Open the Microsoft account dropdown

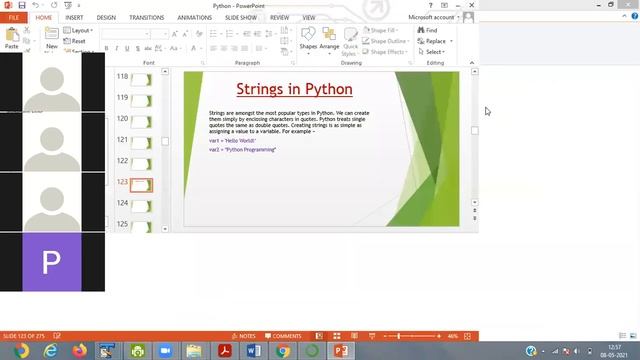(434, 17)
